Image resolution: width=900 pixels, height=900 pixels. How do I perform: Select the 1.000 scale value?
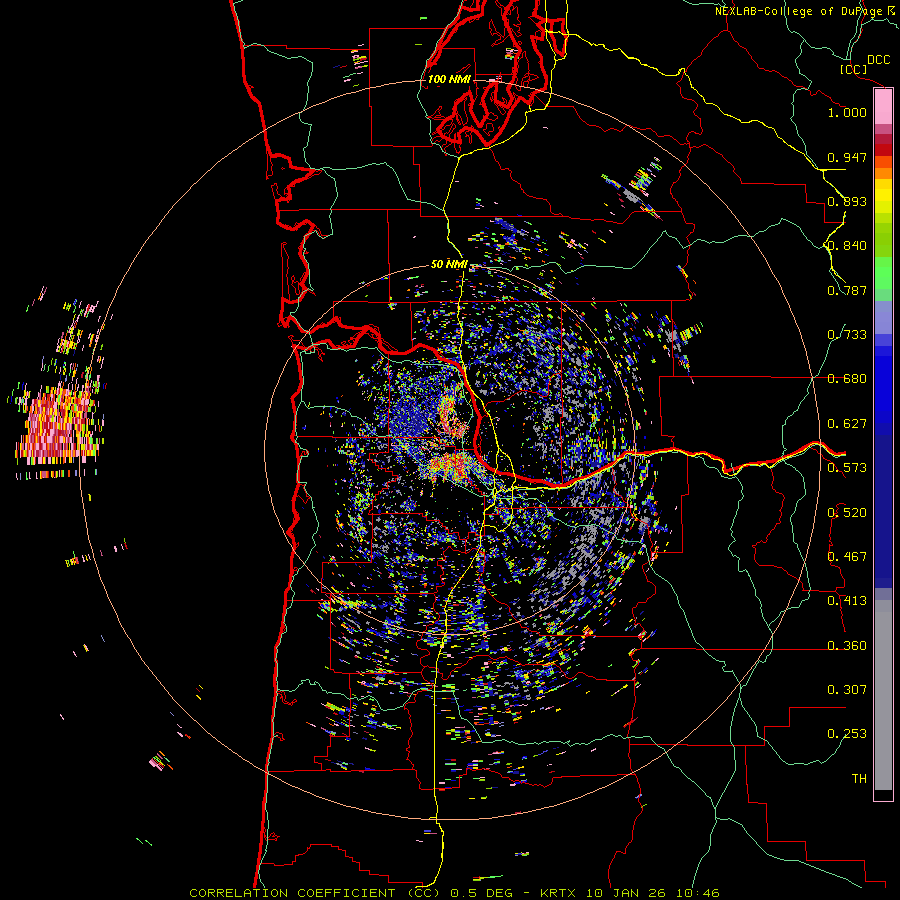pyautogui.click(x=847, y=112)
